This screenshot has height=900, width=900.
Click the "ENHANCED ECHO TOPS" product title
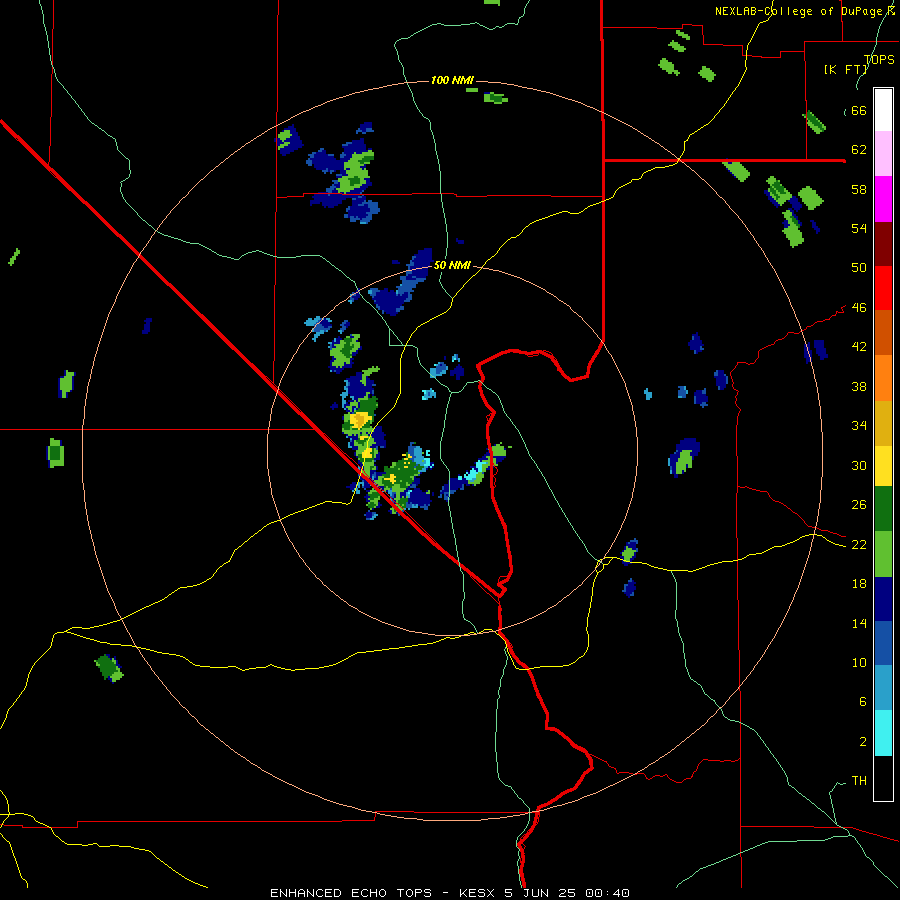pos(351,893)
